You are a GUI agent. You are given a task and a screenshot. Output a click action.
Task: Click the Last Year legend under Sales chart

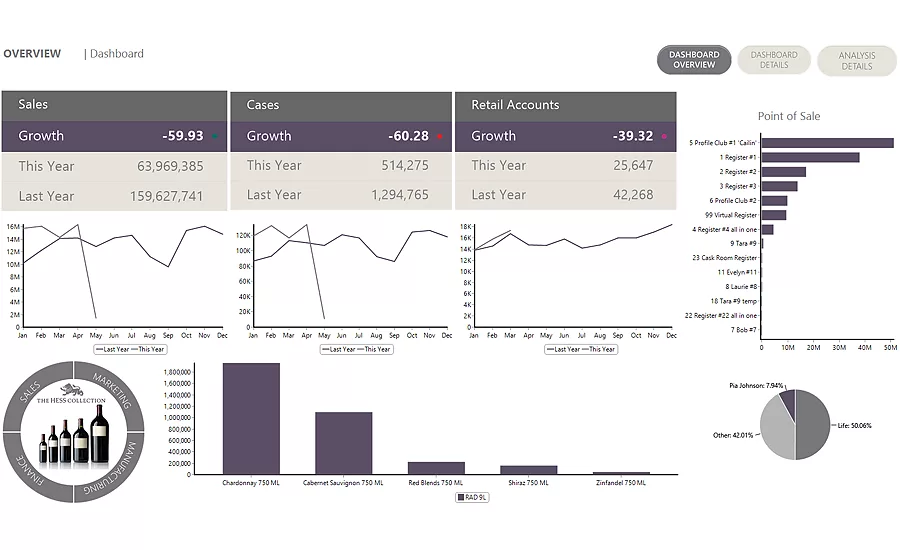[x=112, y=349]
